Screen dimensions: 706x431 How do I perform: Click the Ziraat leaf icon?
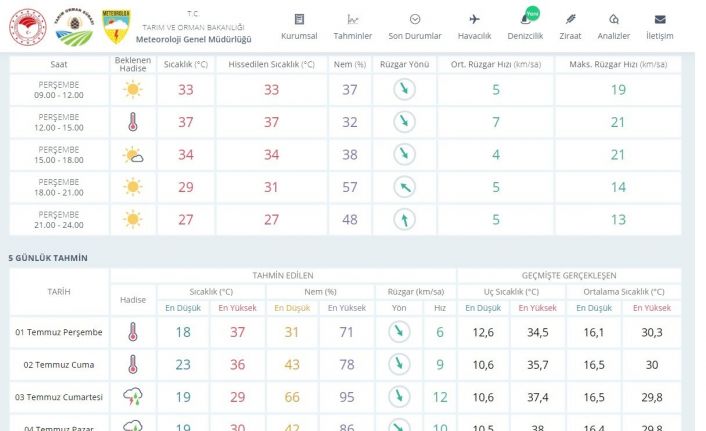570,20
